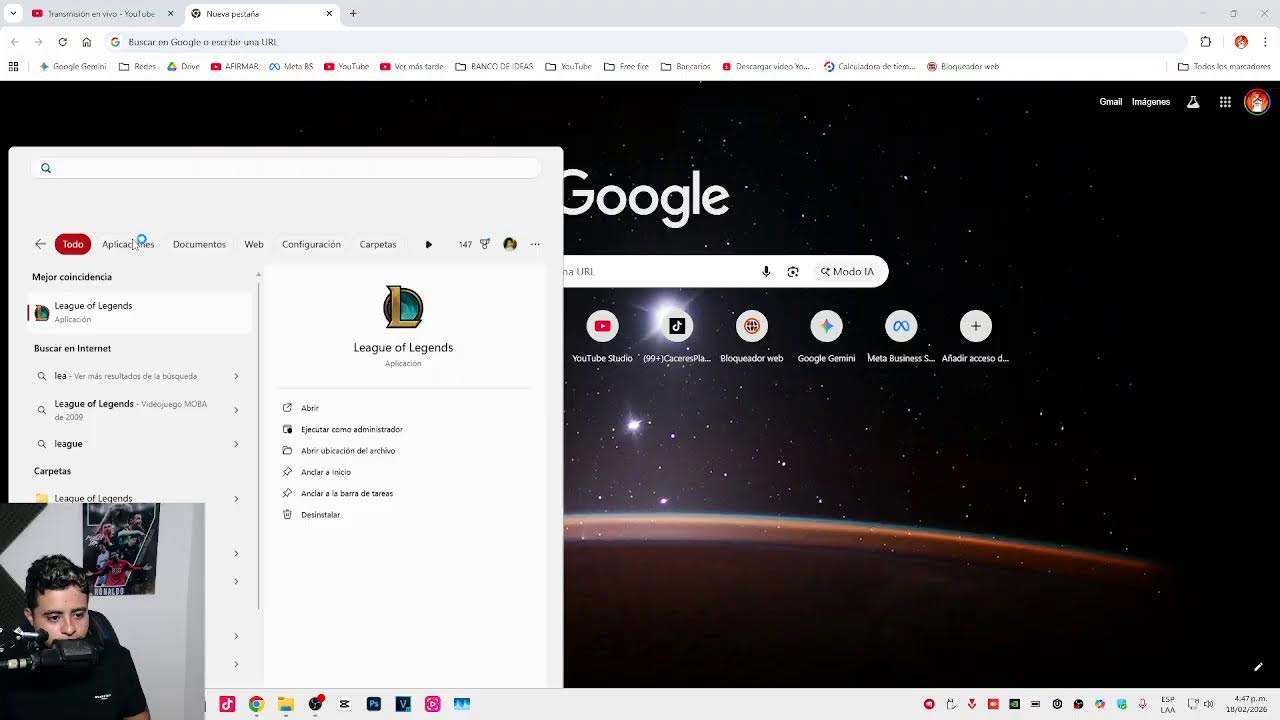
Task: Open the YouTube Studio shortcut
Action: tap(602, 326)
